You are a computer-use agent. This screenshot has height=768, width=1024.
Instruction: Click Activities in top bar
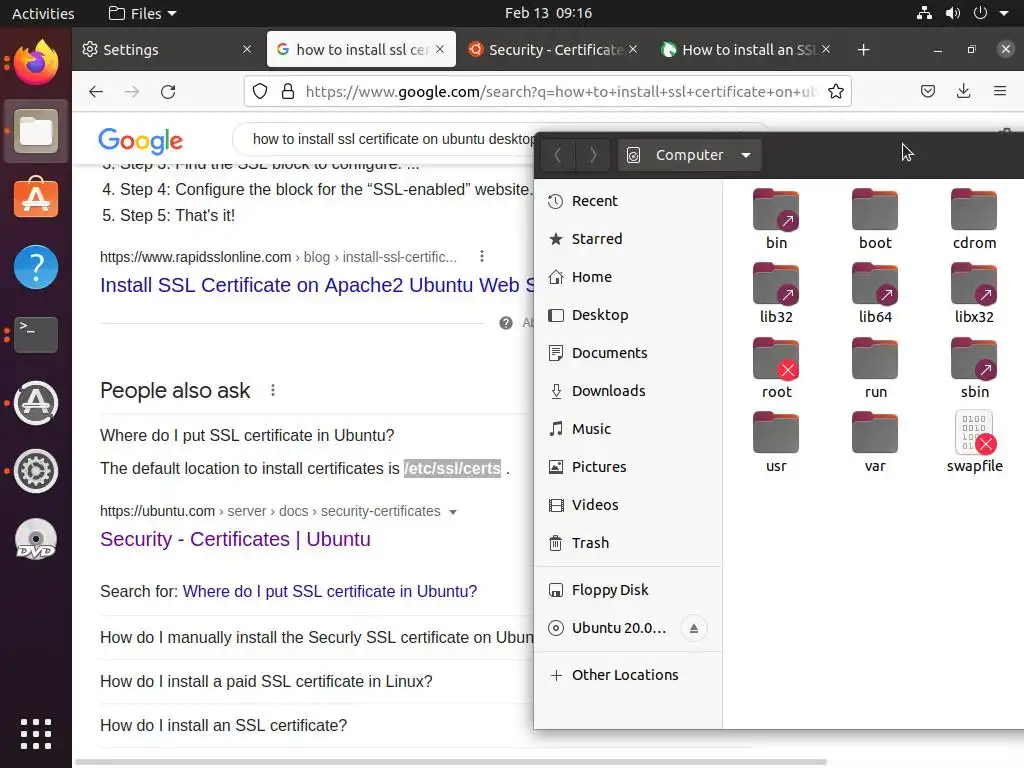(43, 13)
